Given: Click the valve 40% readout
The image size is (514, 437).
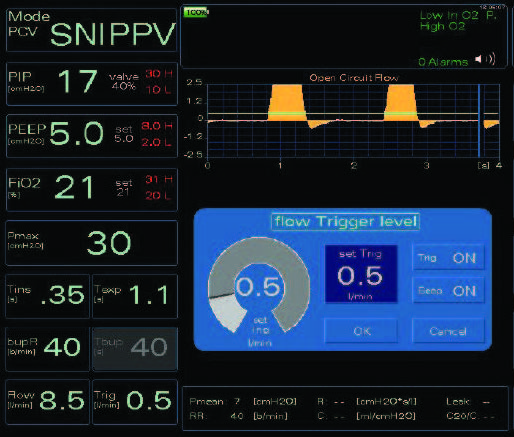Looking at the screenshot, I should click(124, 81).
